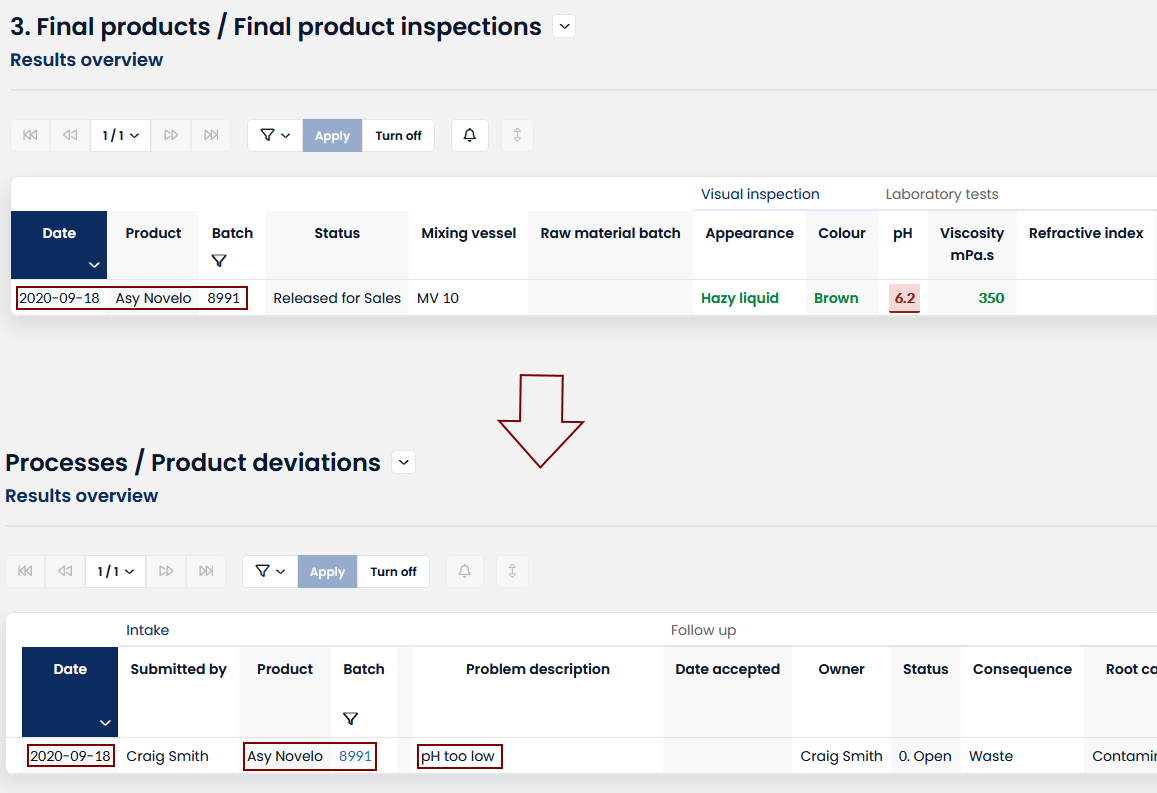Viewport: 1157px width, 793px height.
Task: Expand the Final product inspections title dropdown
Action: click(563, 26)
